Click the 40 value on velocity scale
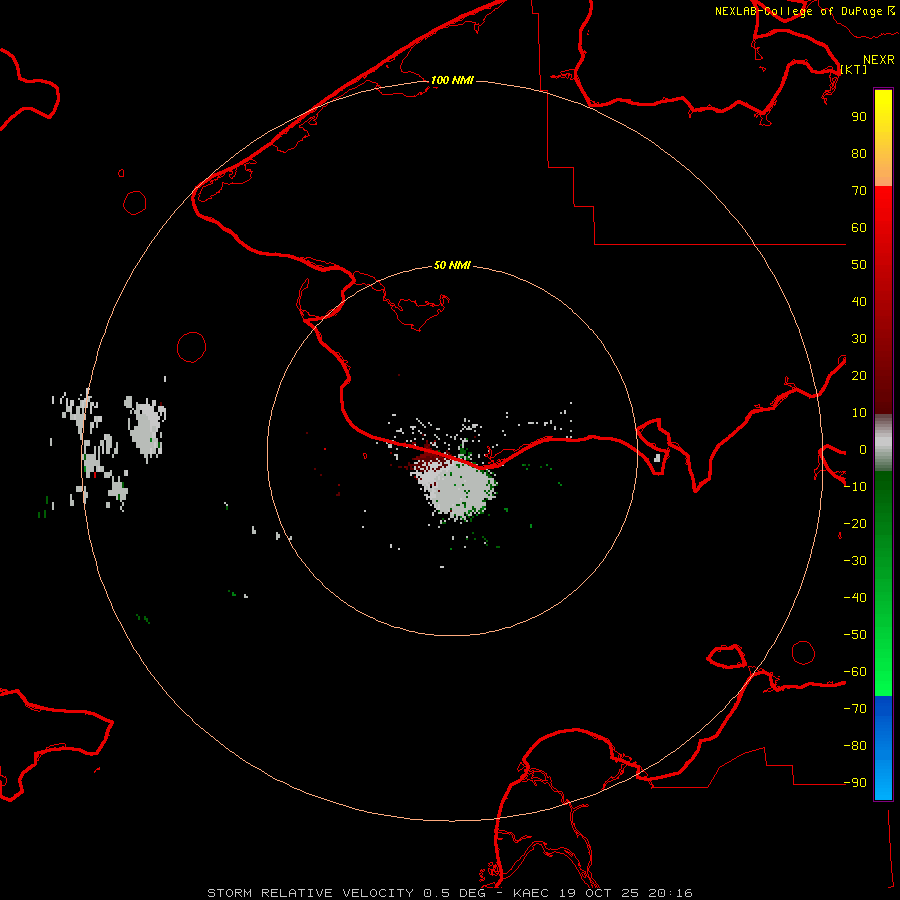The height and width of the screenshot is (900, 900). (859, 301)
